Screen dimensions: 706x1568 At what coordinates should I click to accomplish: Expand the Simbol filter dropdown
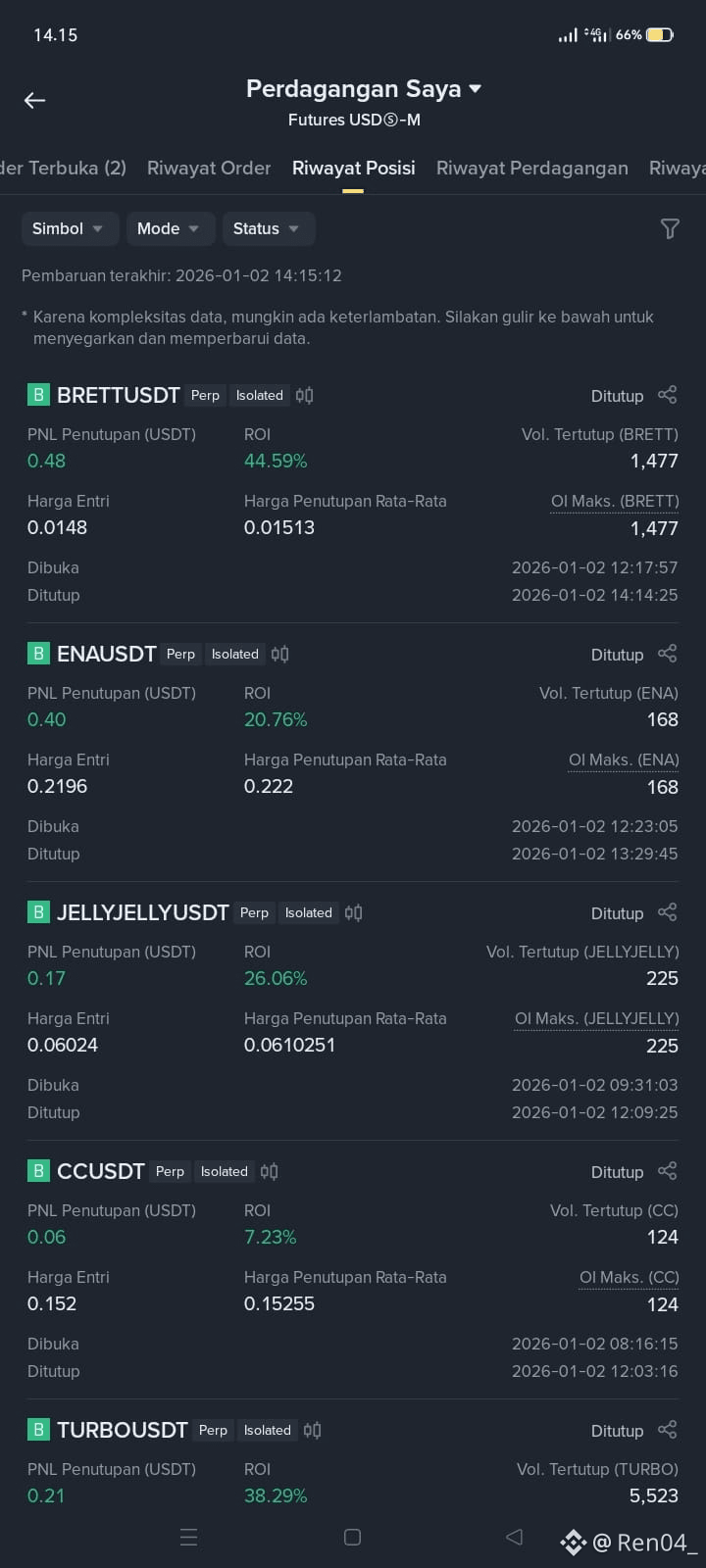click(70, 228)
